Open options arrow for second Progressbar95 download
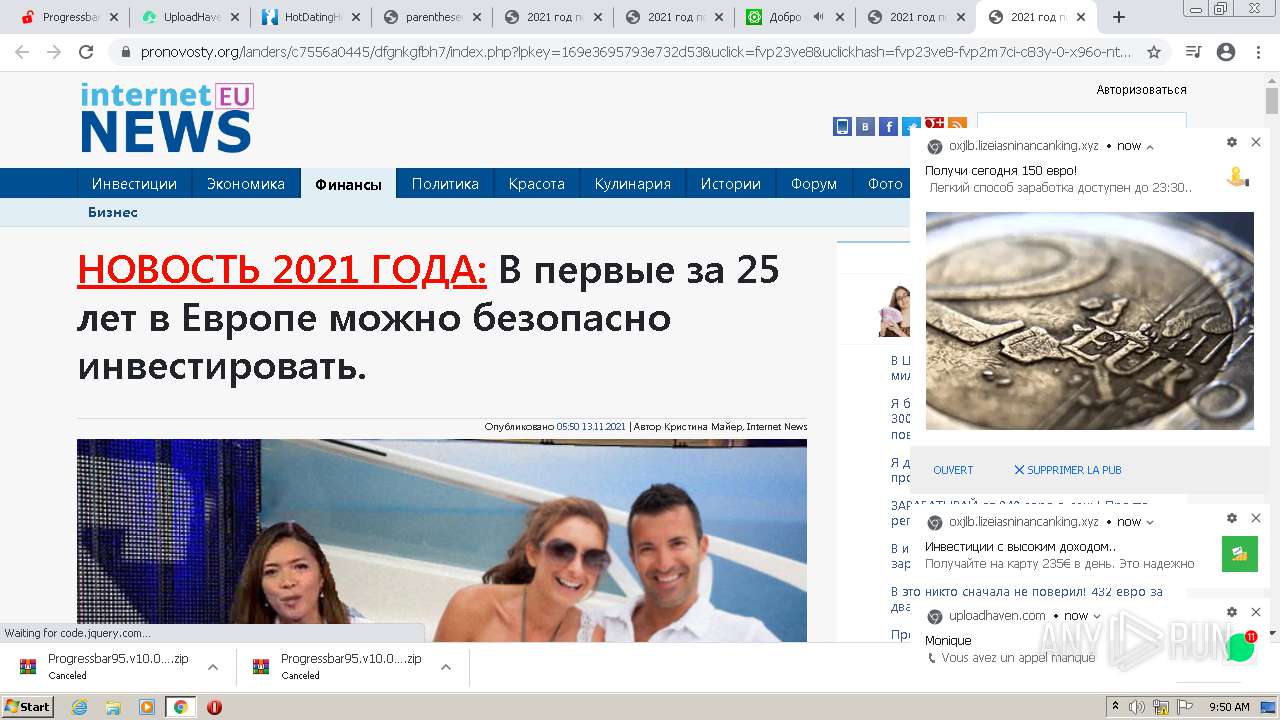The image size is (1280, 720). tap(446, 667)
